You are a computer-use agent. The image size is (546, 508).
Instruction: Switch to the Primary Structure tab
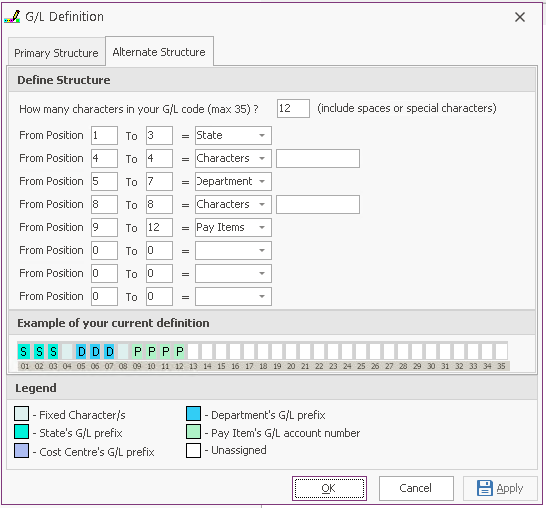pyautogui.click(x=56, y=53)
